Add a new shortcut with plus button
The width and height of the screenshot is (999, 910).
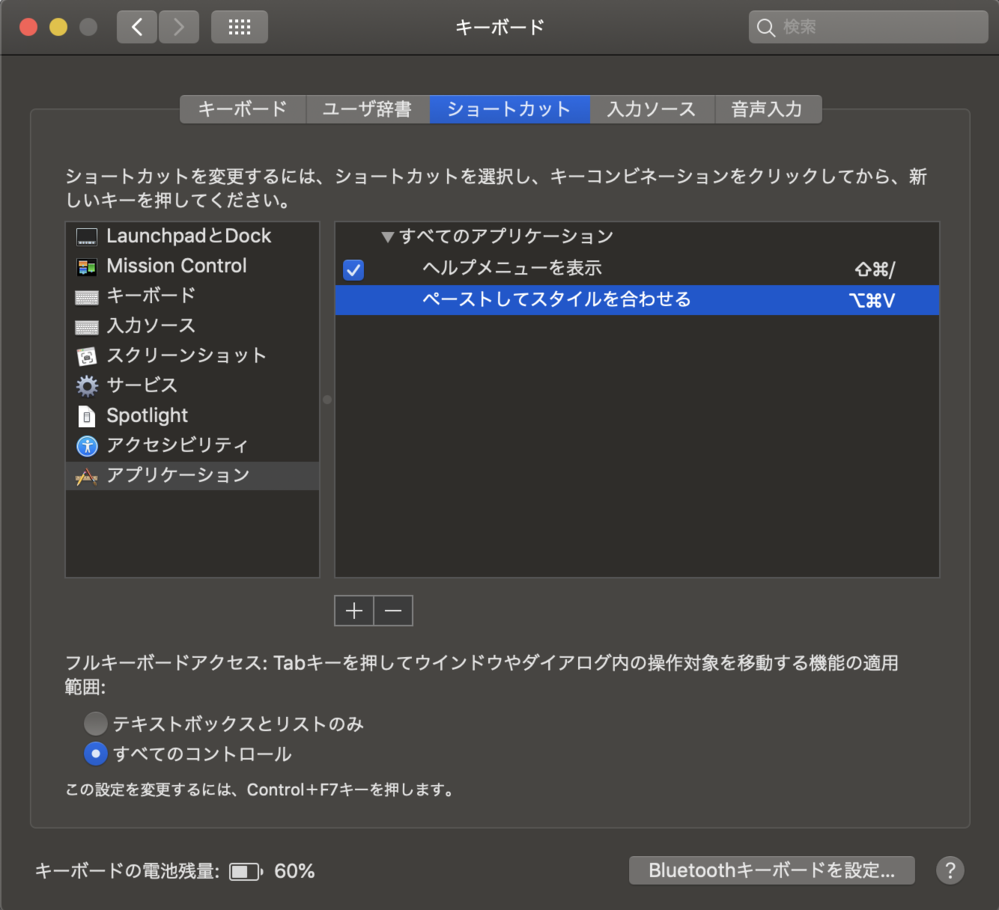tap(354, 610)
